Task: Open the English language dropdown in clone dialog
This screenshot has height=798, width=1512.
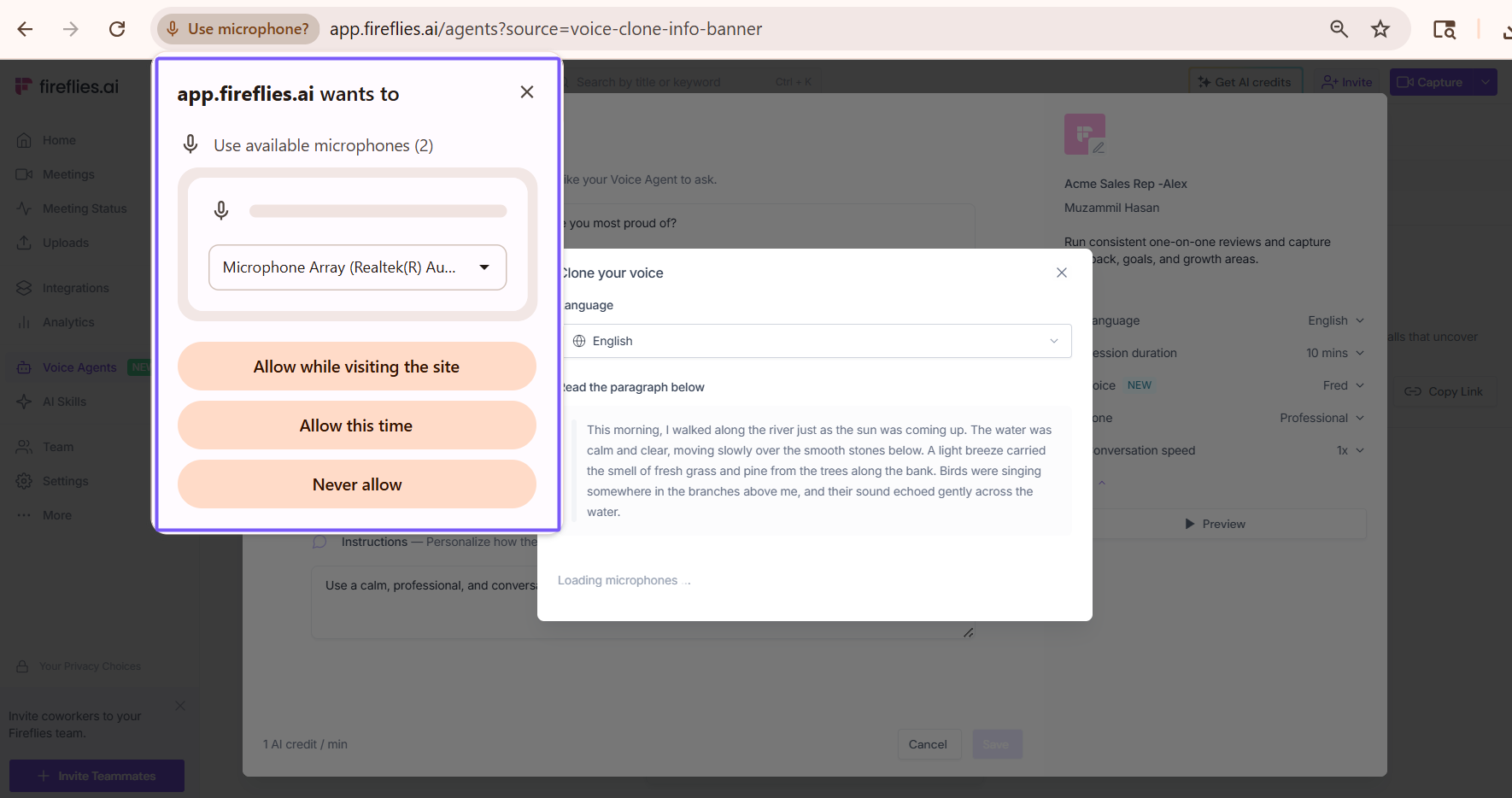Action: coord(816,341)
